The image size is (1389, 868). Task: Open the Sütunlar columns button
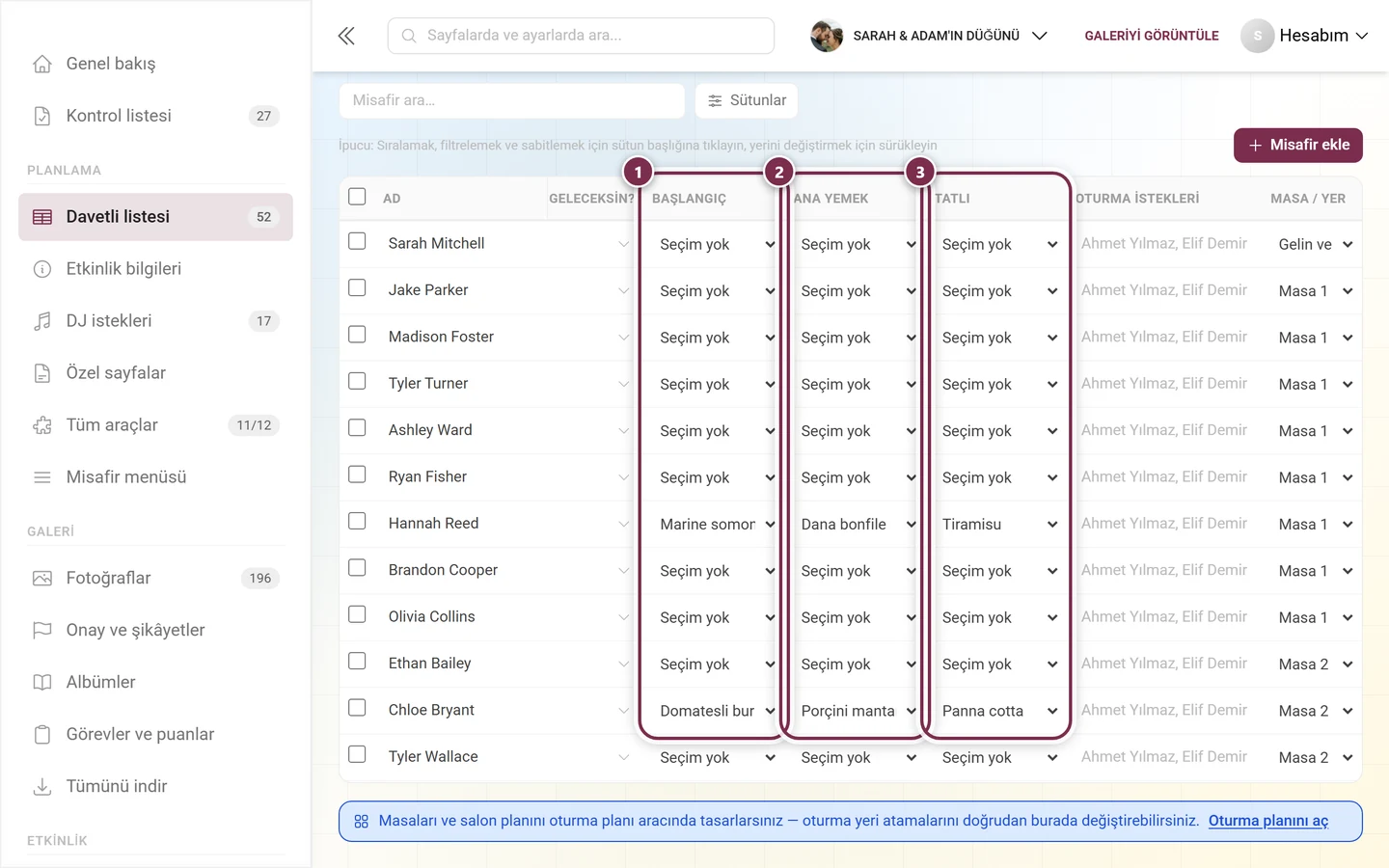pyautogui.click(x=747, y=100)
